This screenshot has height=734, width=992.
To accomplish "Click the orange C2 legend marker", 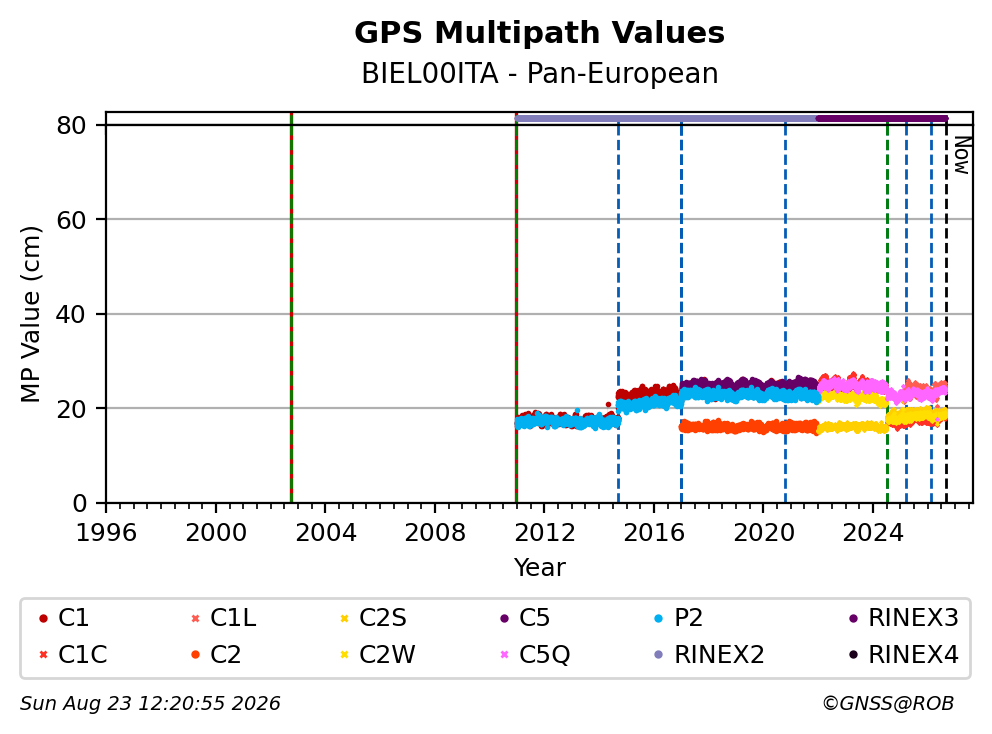I will click(195, 655).
